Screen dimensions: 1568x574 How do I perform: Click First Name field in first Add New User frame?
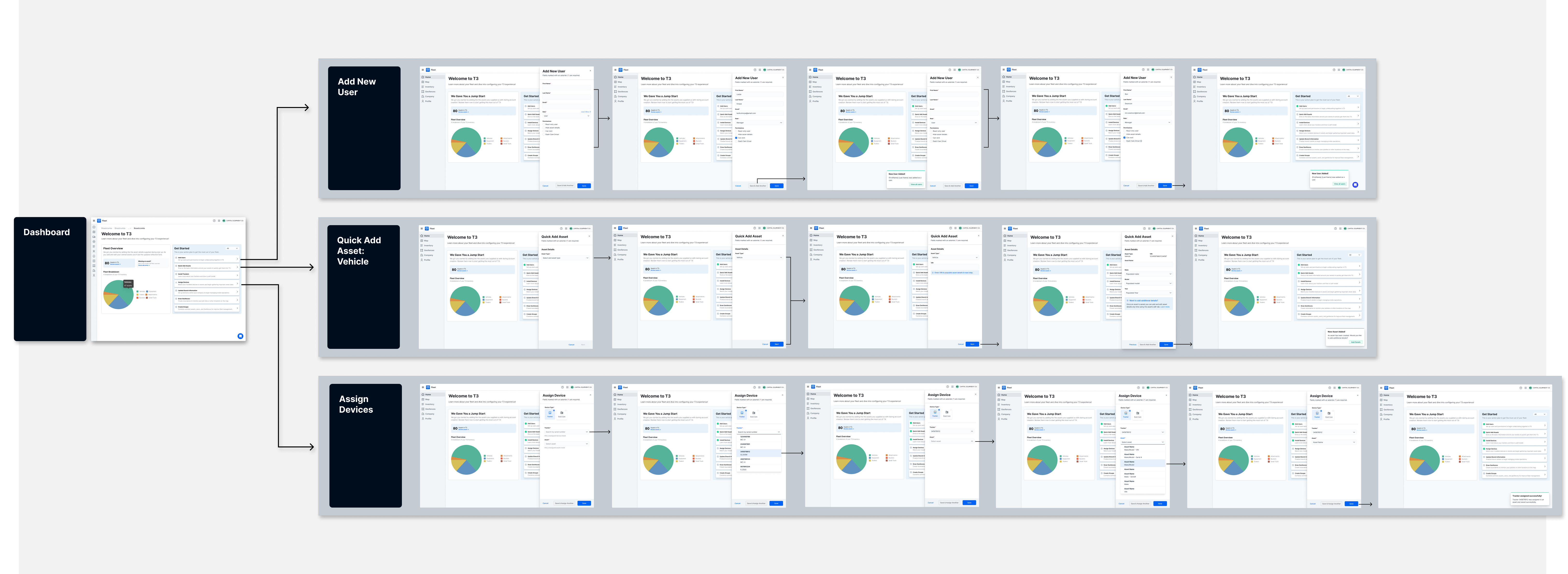[567, 88]
